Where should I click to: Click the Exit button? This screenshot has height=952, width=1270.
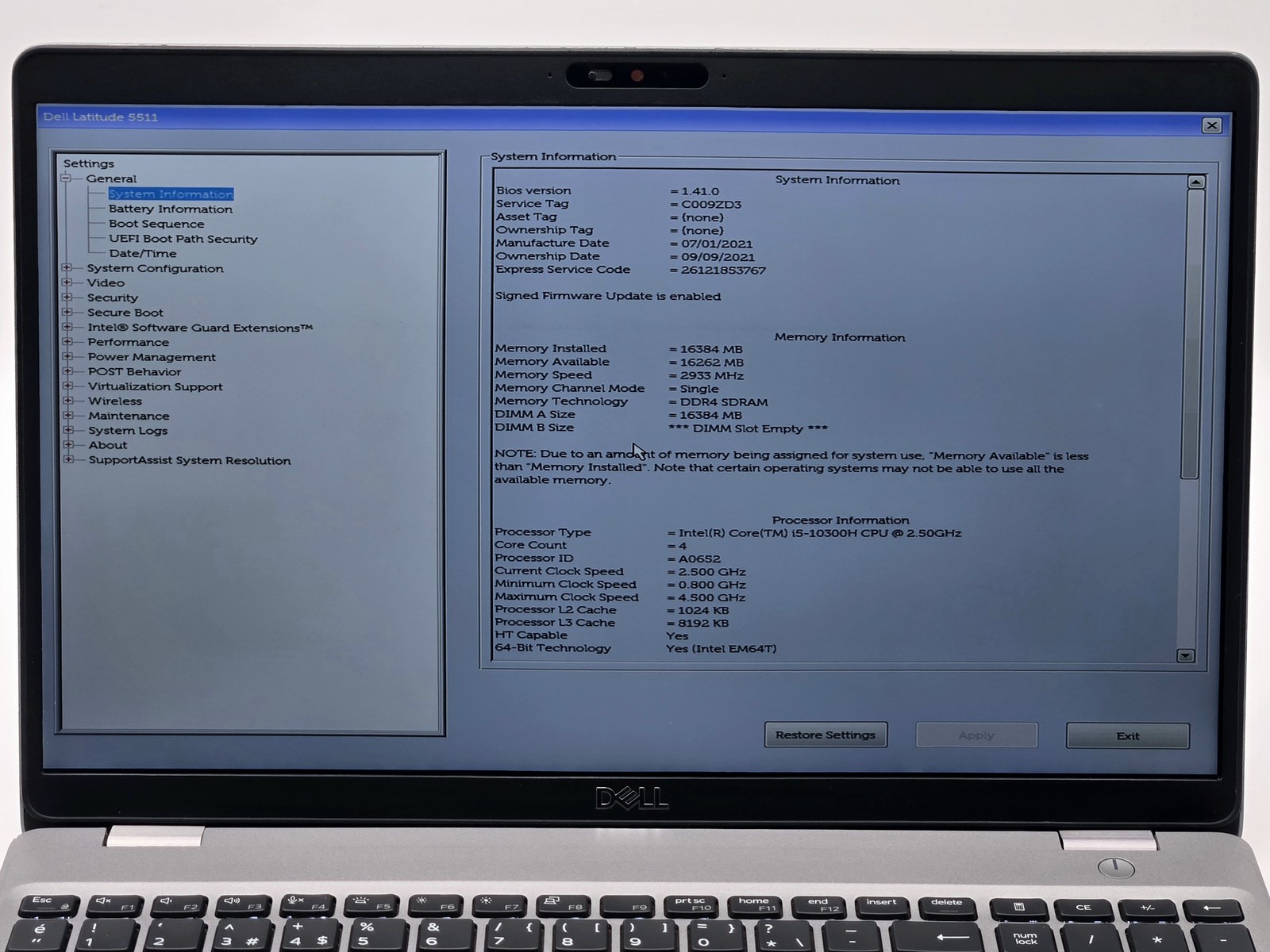coord(1127,736)
